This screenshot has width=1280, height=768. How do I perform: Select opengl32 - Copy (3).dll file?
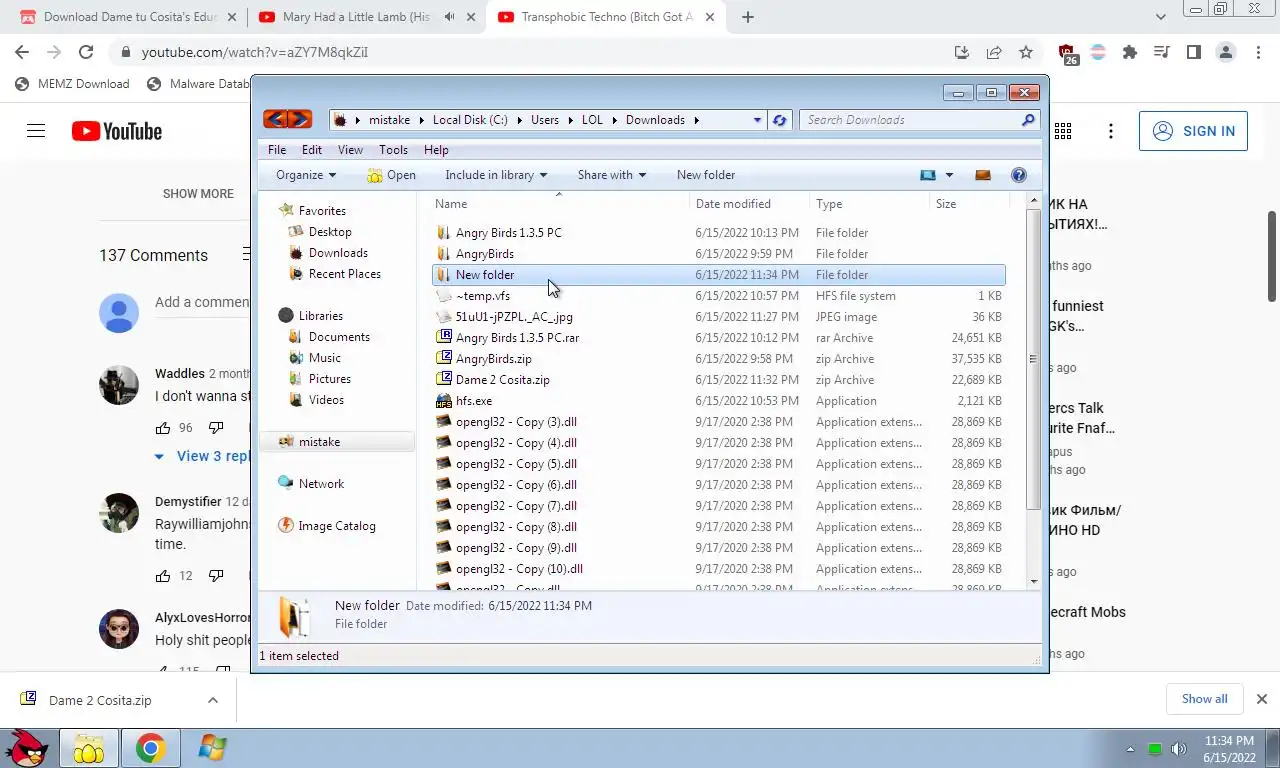click(516, 422)
